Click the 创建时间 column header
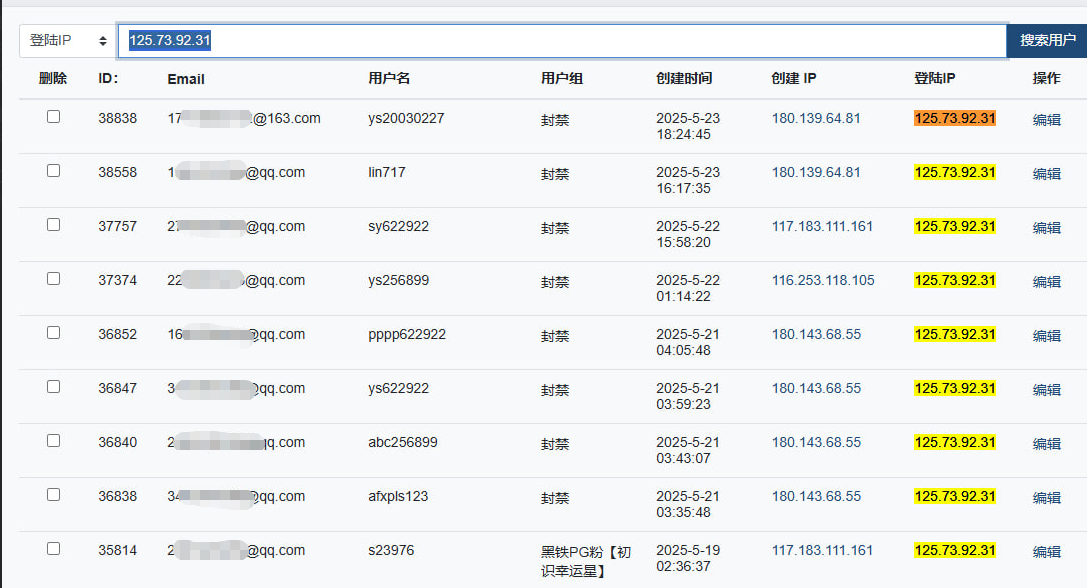The height and width of the screenshot is (588, 1087). [x=684, y=78]
